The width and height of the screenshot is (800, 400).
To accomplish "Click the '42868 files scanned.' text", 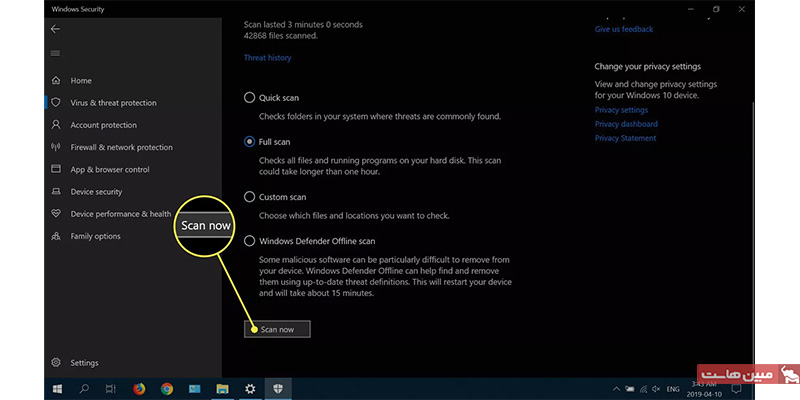I will [281, 36].
